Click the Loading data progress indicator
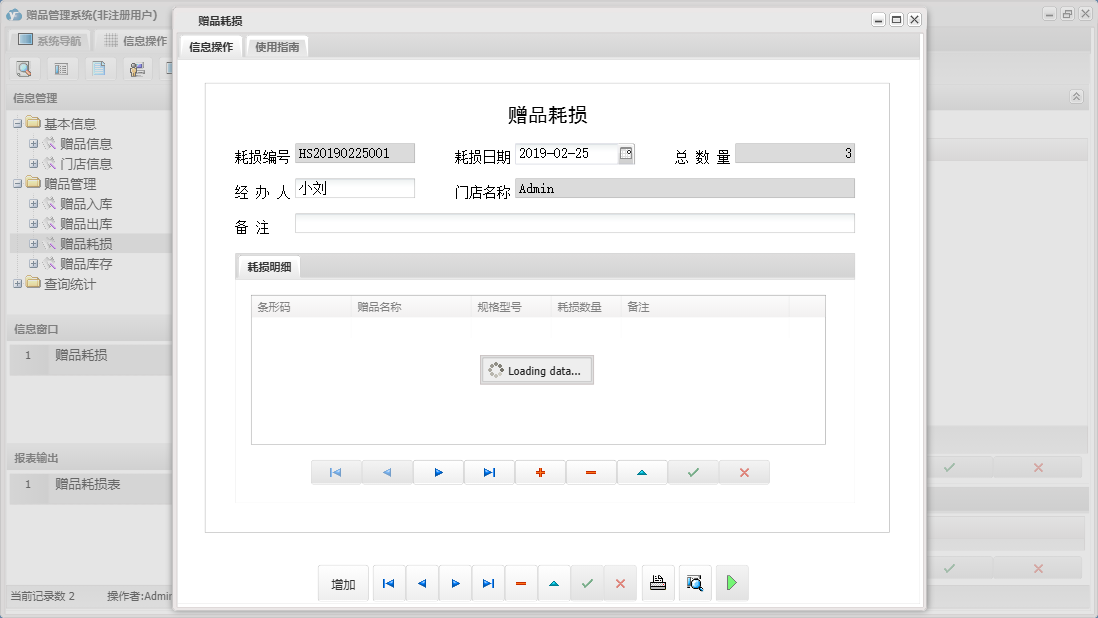1098x618 pixels. 536,370
